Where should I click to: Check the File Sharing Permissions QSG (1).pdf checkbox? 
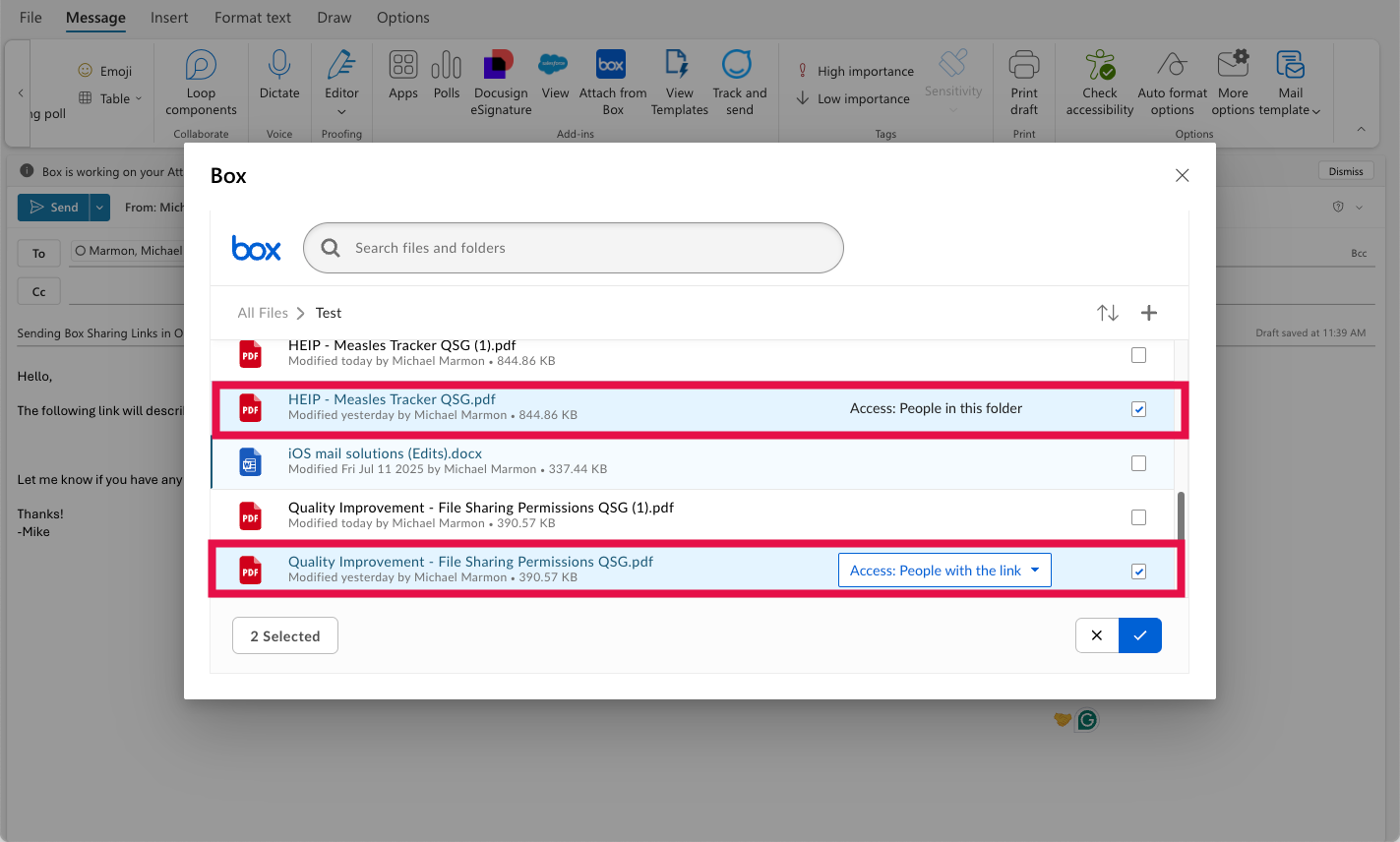(1138, 517)
